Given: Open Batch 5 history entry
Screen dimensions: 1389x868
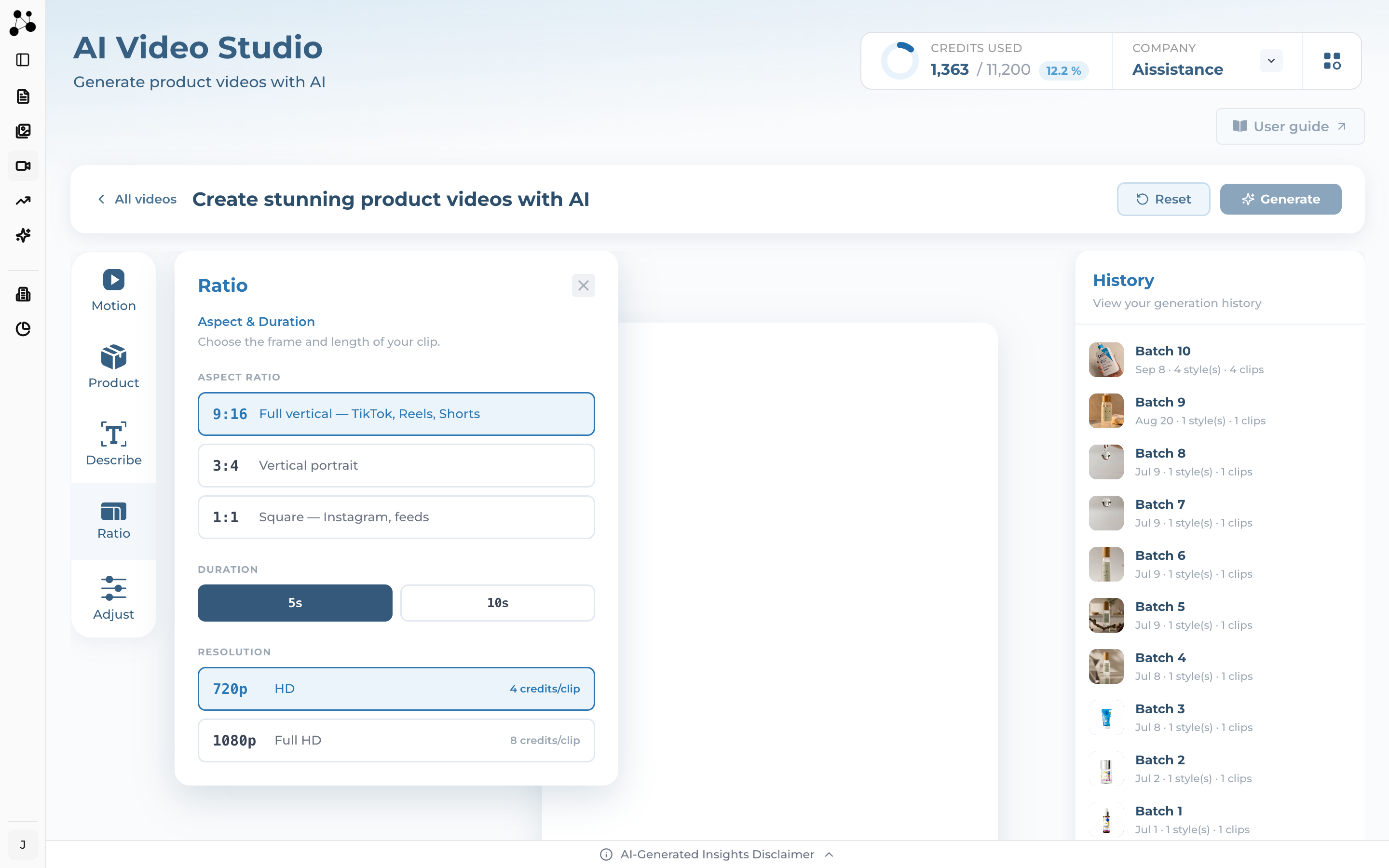Looking at the screenshot, I should tap(1220, 615).
